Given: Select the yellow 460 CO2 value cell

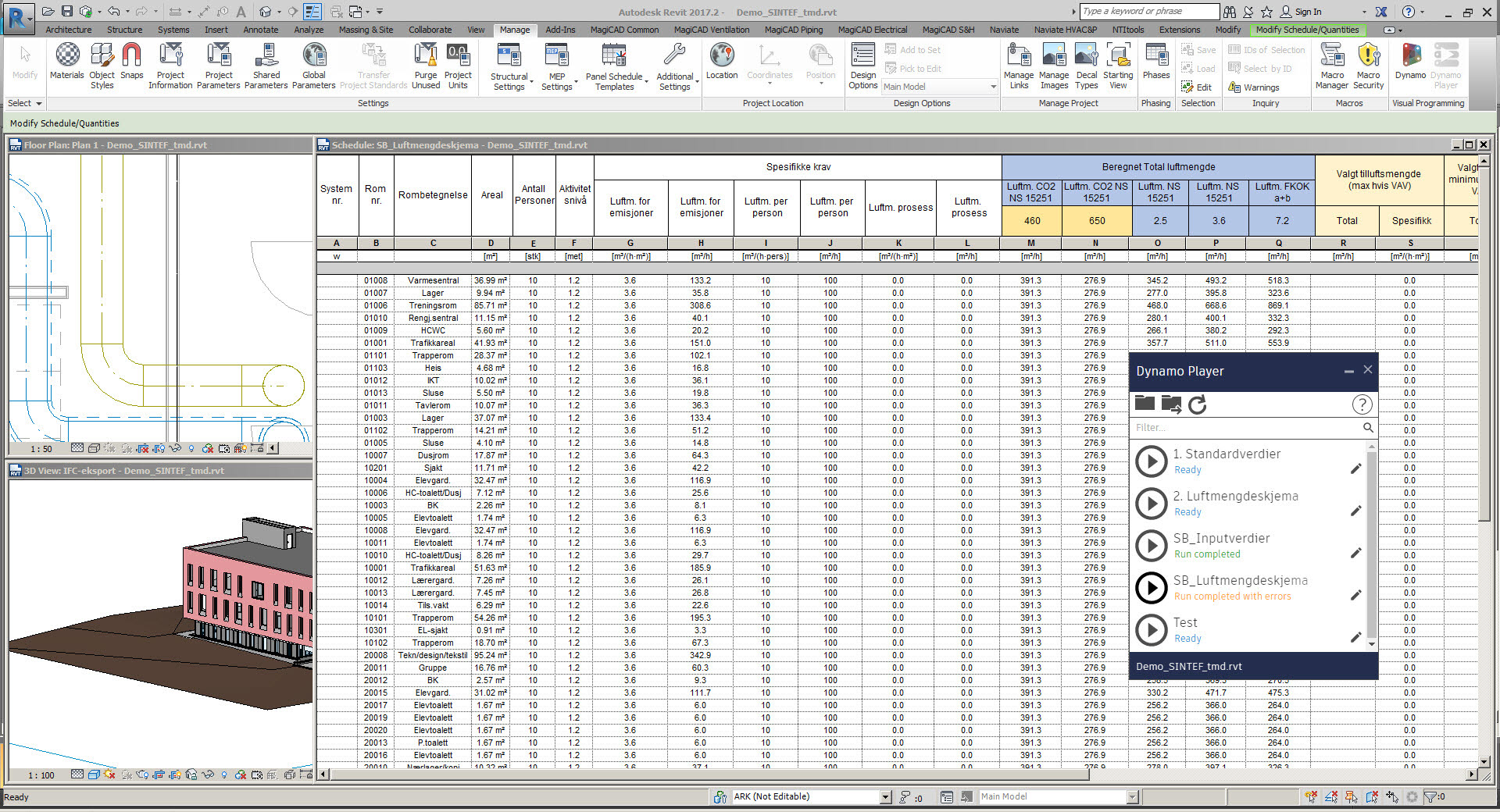Looking at the screenshot, I should (x=1031, y=221).
